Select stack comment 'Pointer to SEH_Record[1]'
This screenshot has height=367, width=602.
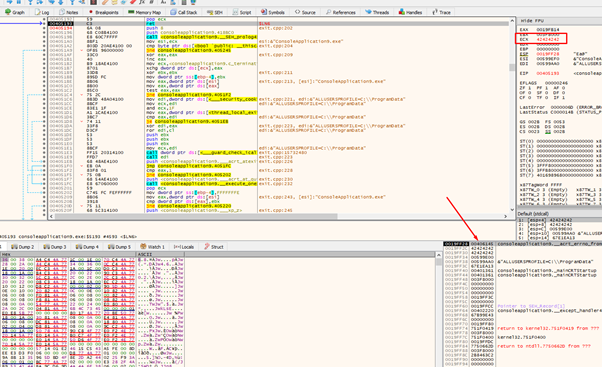[x=531, y=306]
